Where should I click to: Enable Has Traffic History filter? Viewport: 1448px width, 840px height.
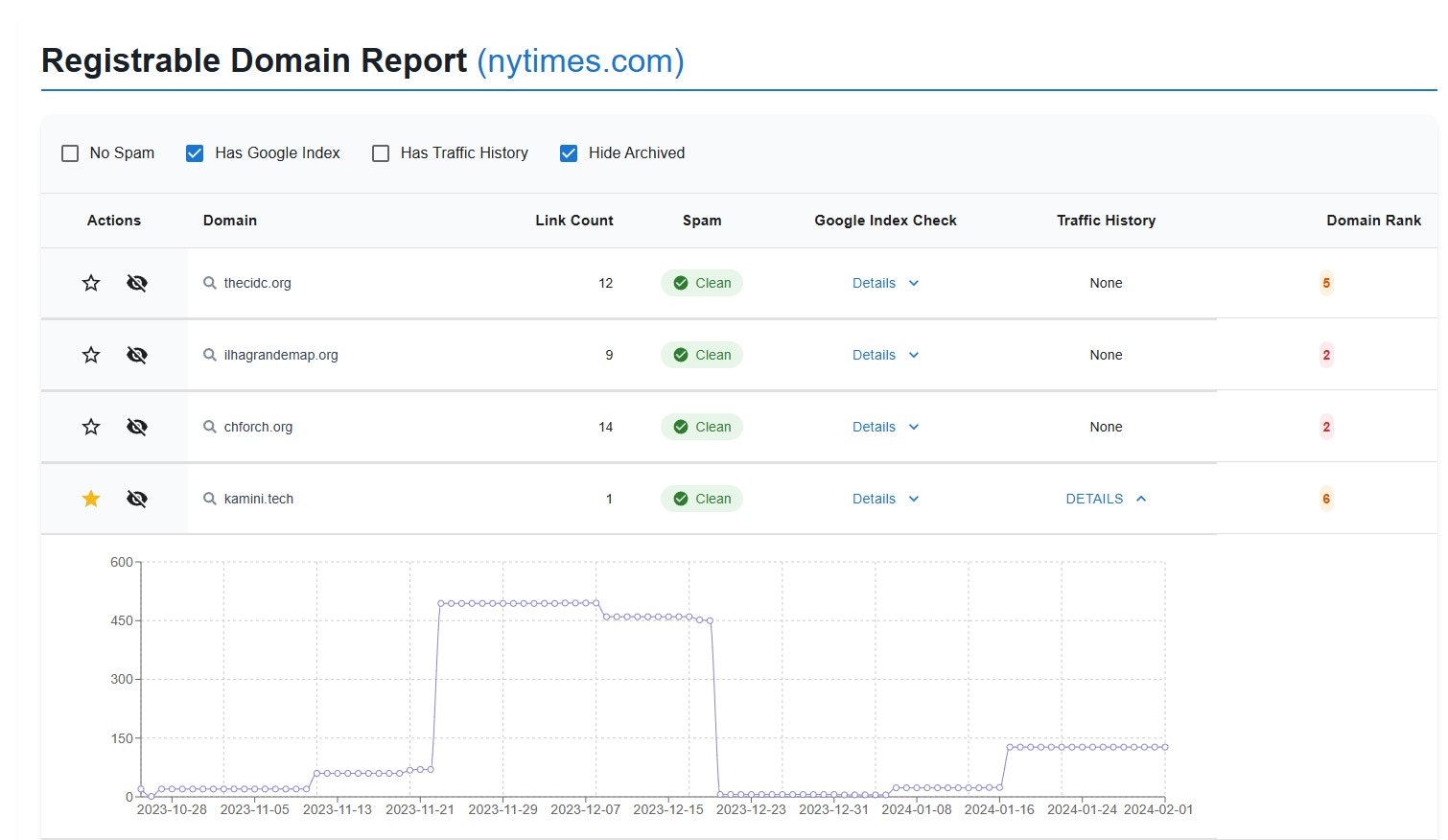pos(381,153)
